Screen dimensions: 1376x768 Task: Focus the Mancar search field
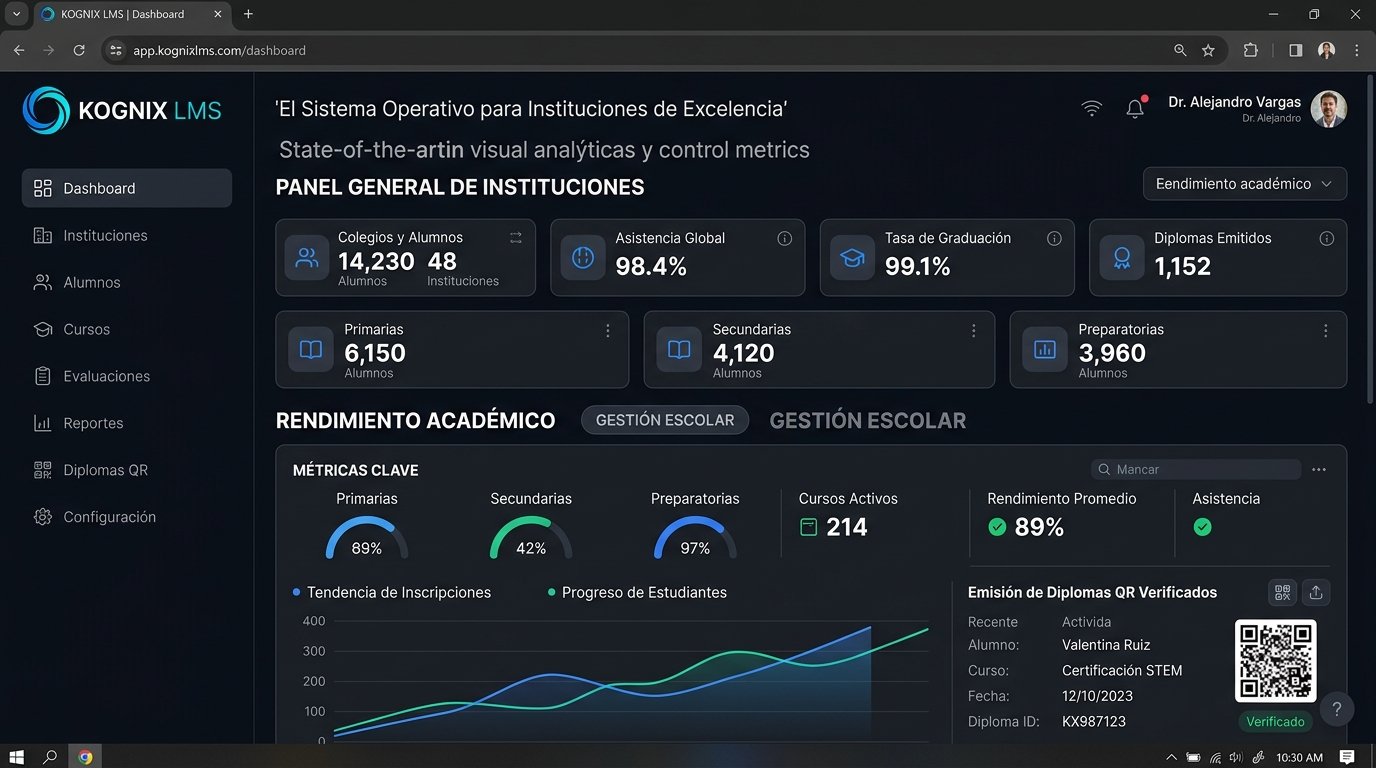coord(1196,469)
